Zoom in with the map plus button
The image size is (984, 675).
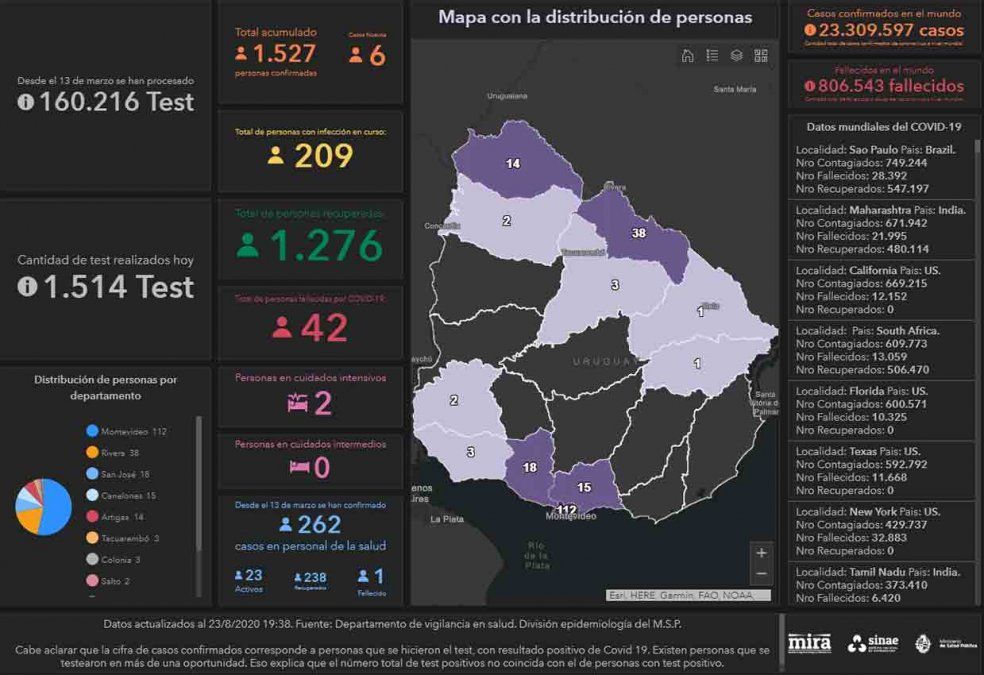tap(762, 553)
